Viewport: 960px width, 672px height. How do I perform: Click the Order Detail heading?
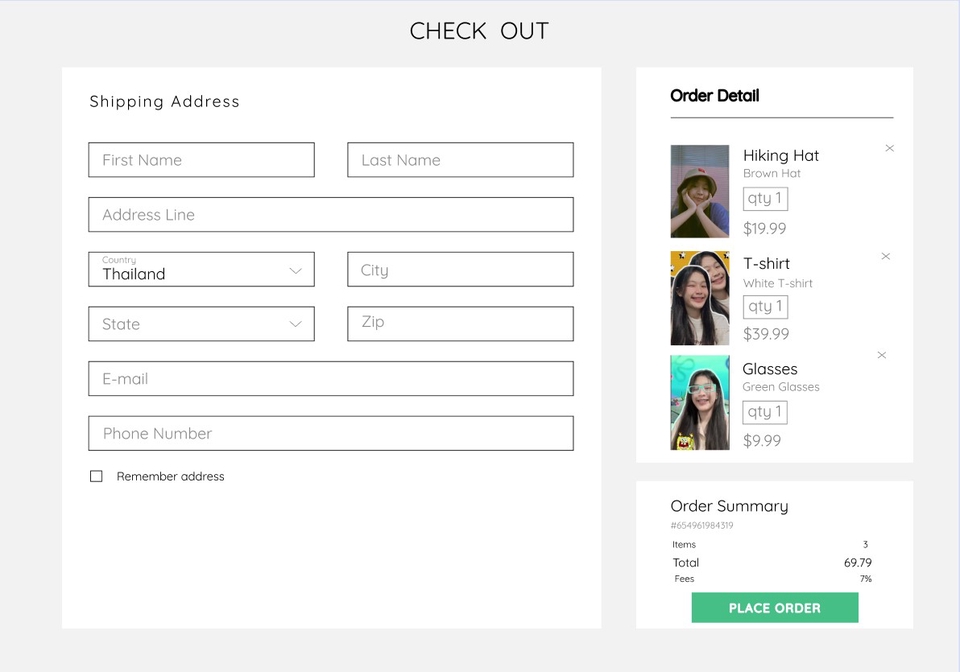(x=714, y=95)
